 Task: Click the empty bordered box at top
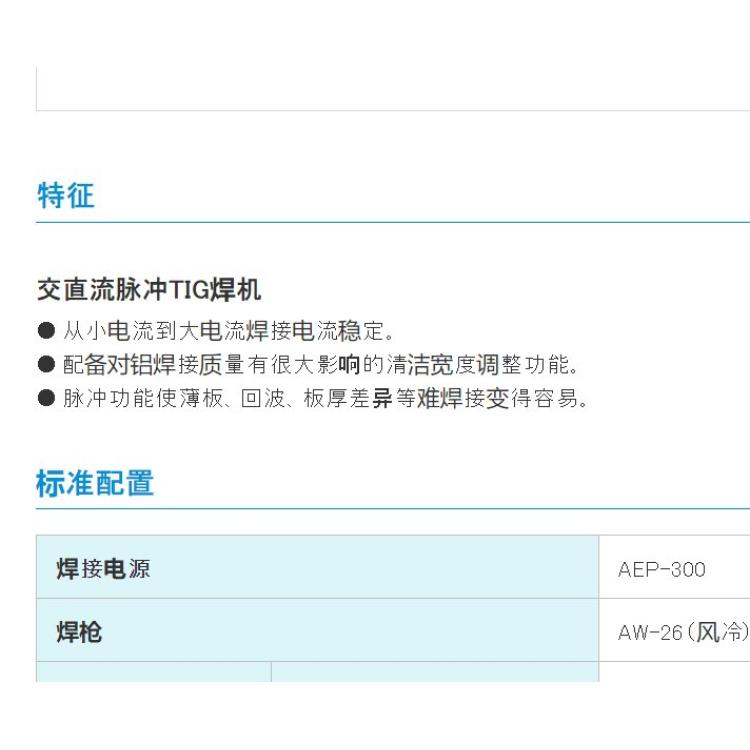coord(393,89)
